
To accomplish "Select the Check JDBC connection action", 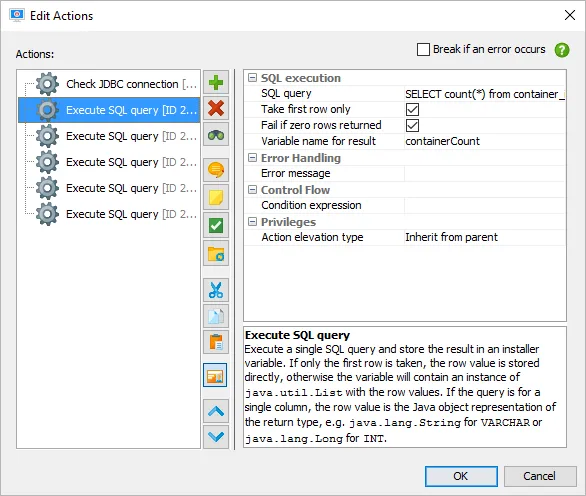I will [x=109, y=84].
